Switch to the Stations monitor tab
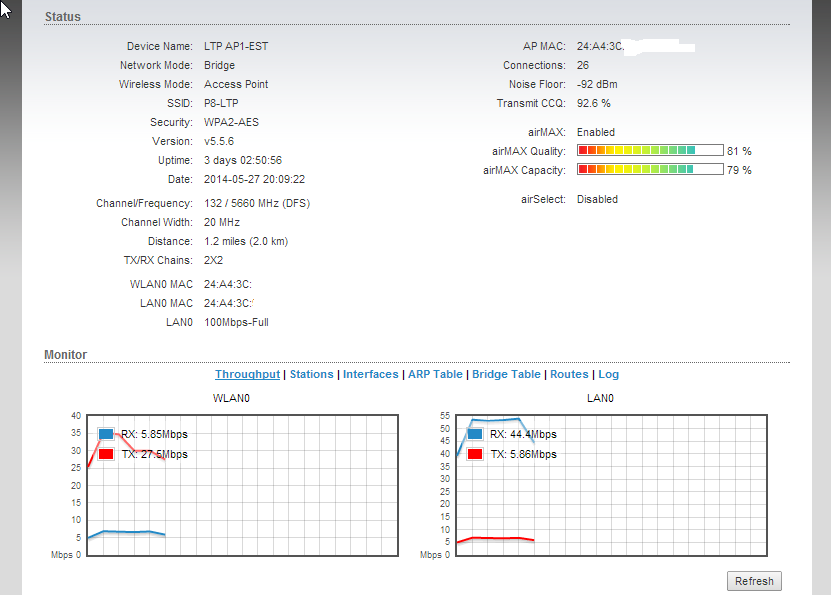Image resolution: width=831 pixels, height=595 pixels. pos(312,374)
